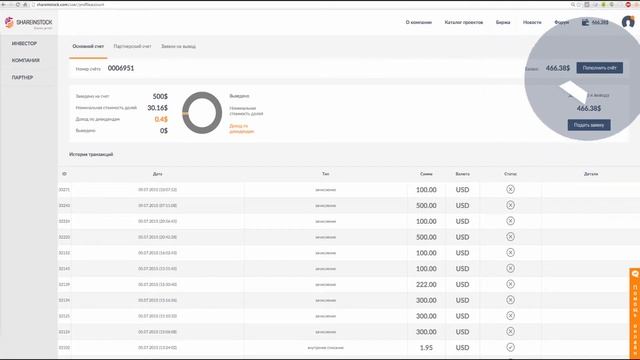
Task: Click the 222.00 amount cell
Action: 426,284
